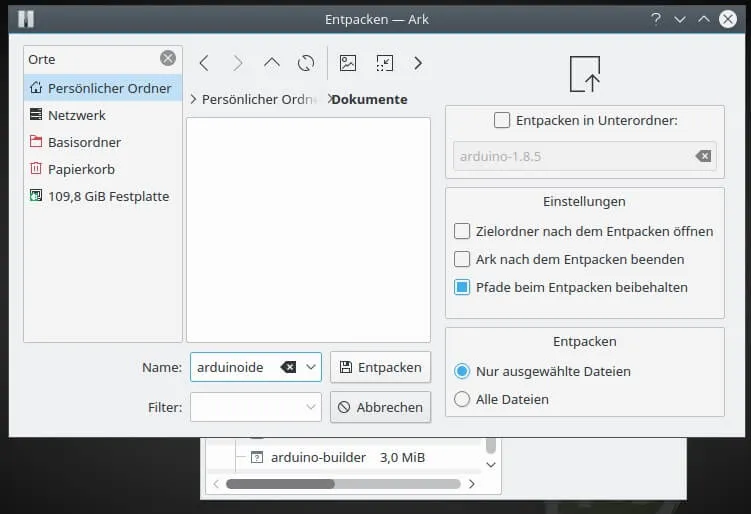Viewport: 751px width, 514px height.
Task: Click the Abbrechen button
Action: click(x=380, y=407)
